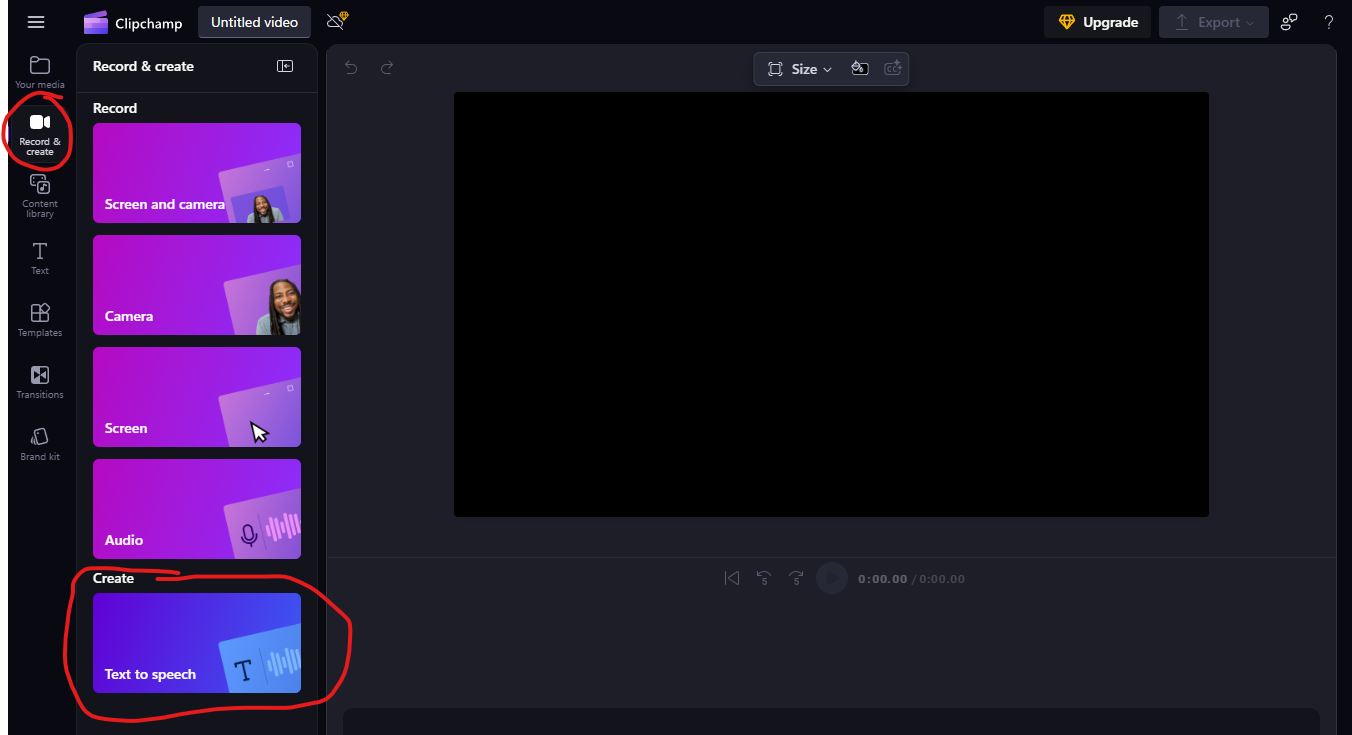Screen dimensions: 1352x735
Task: Open the Text tab in sidebar
Action: [40, 258]
